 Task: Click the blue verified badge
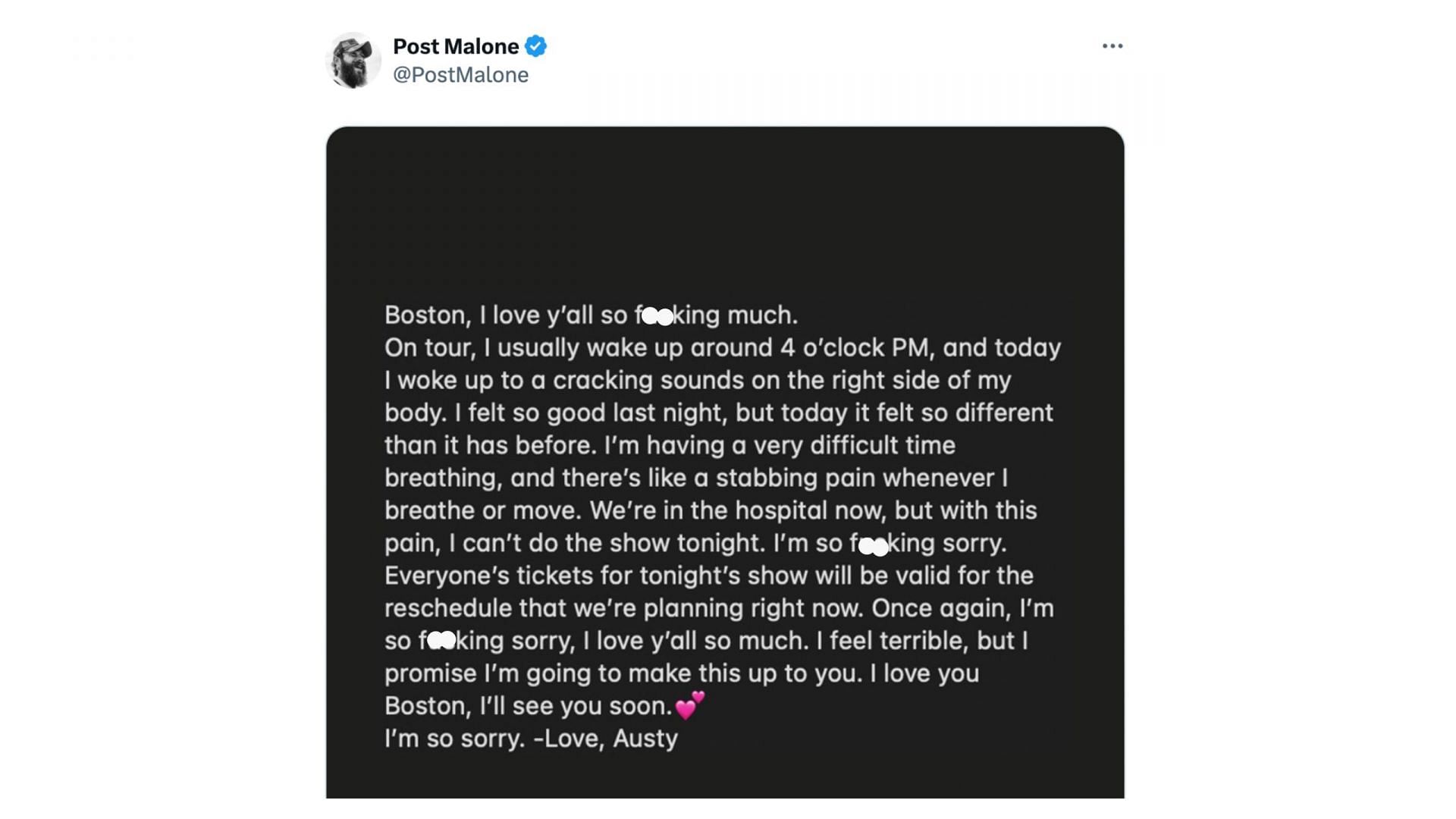tap(535, 46)
